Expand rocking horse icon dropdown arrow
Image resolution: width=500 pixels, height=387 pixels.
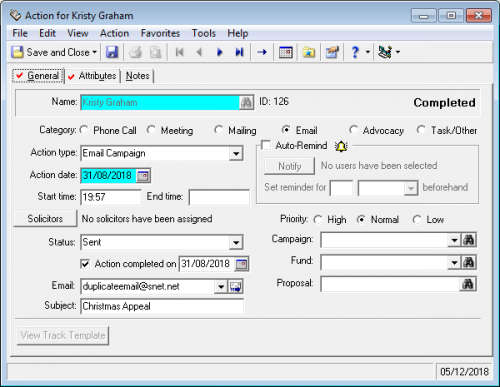pos(398,52)
